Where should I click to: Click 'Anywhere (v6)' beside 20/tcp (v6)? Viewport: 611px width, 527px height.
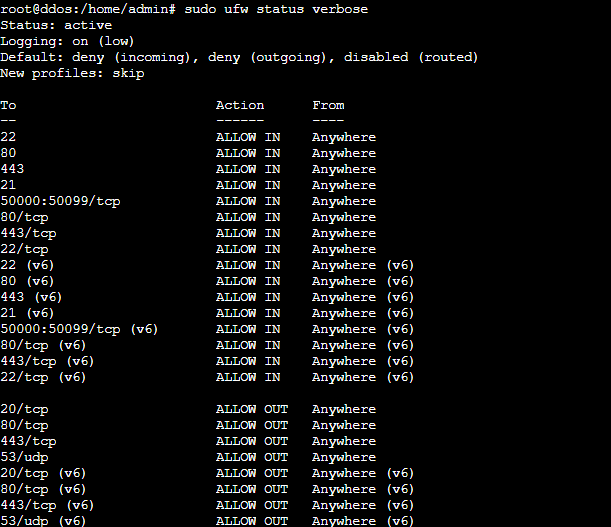(362, 473)
